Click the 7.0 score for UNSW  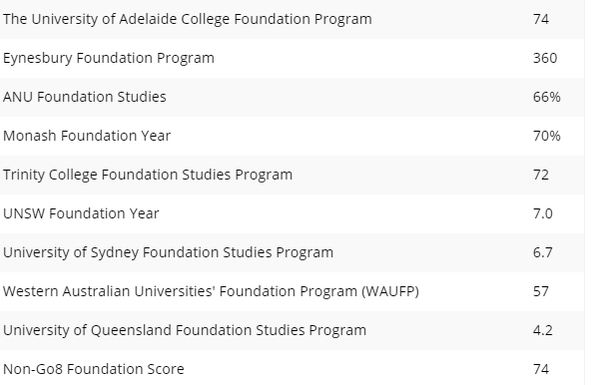543,214
